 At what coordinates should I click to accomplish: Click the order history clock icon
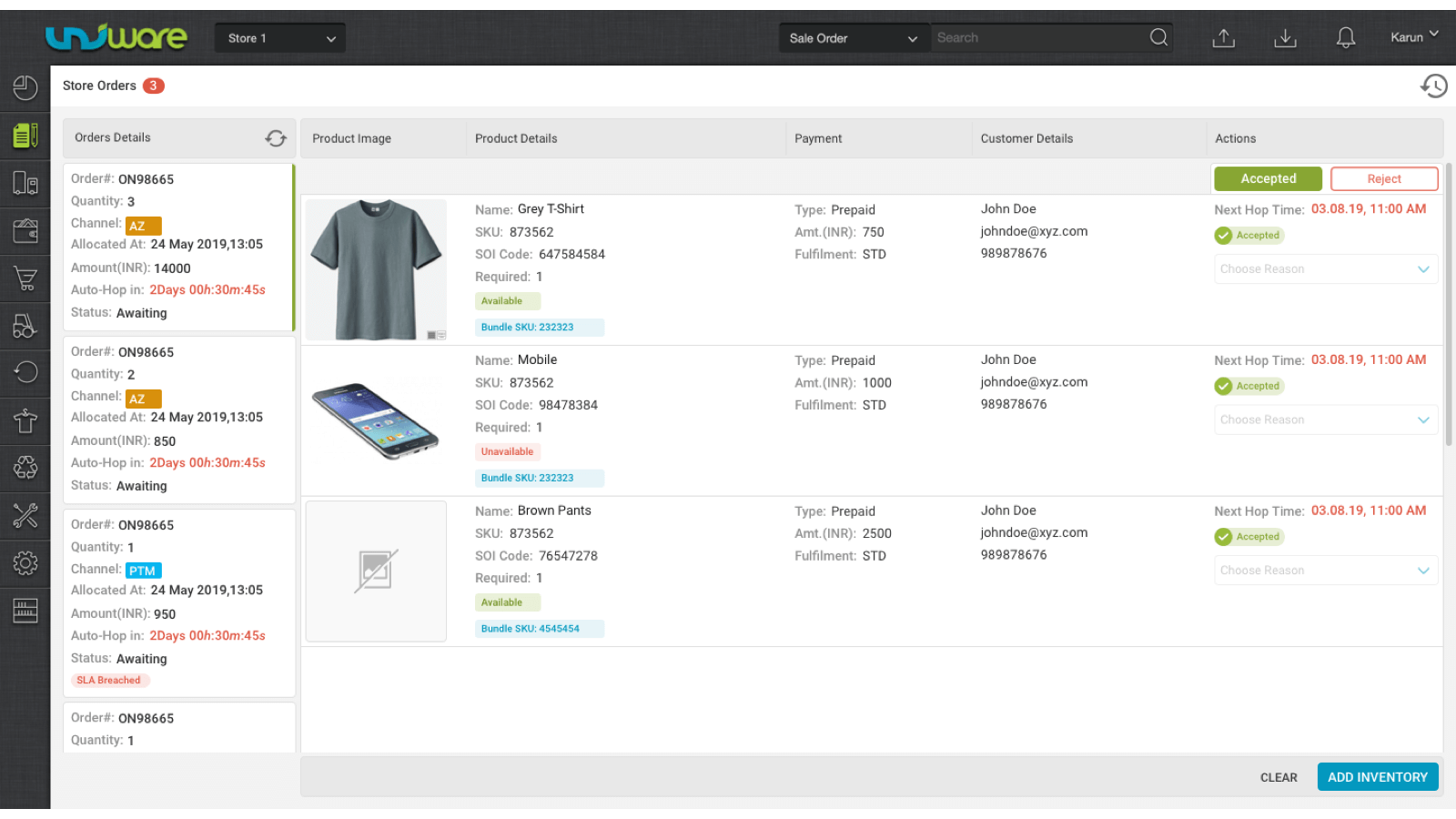coord(1434,85)
